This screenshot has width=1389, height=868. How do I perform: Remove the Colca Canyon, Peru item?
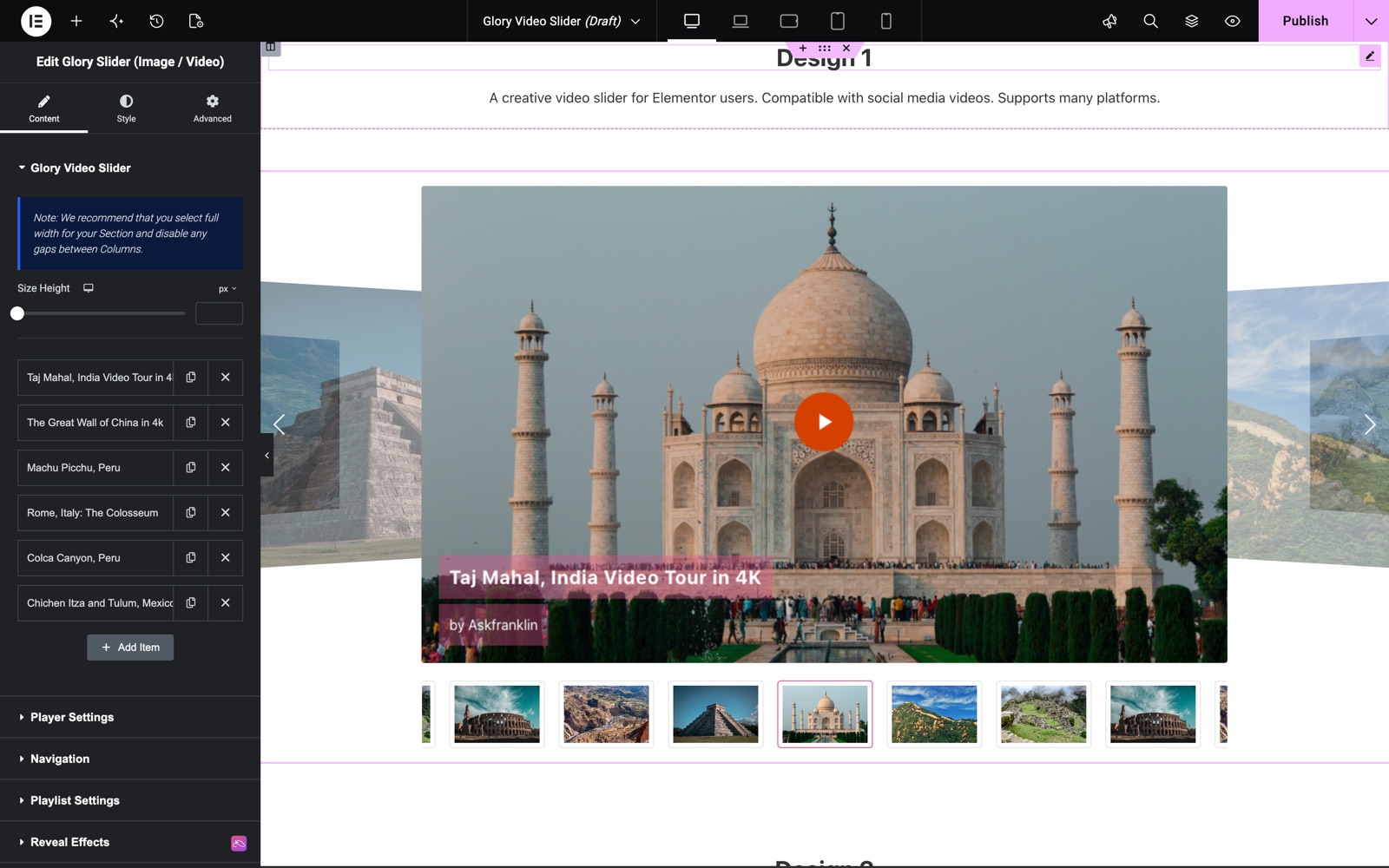[x=226, y=558]
